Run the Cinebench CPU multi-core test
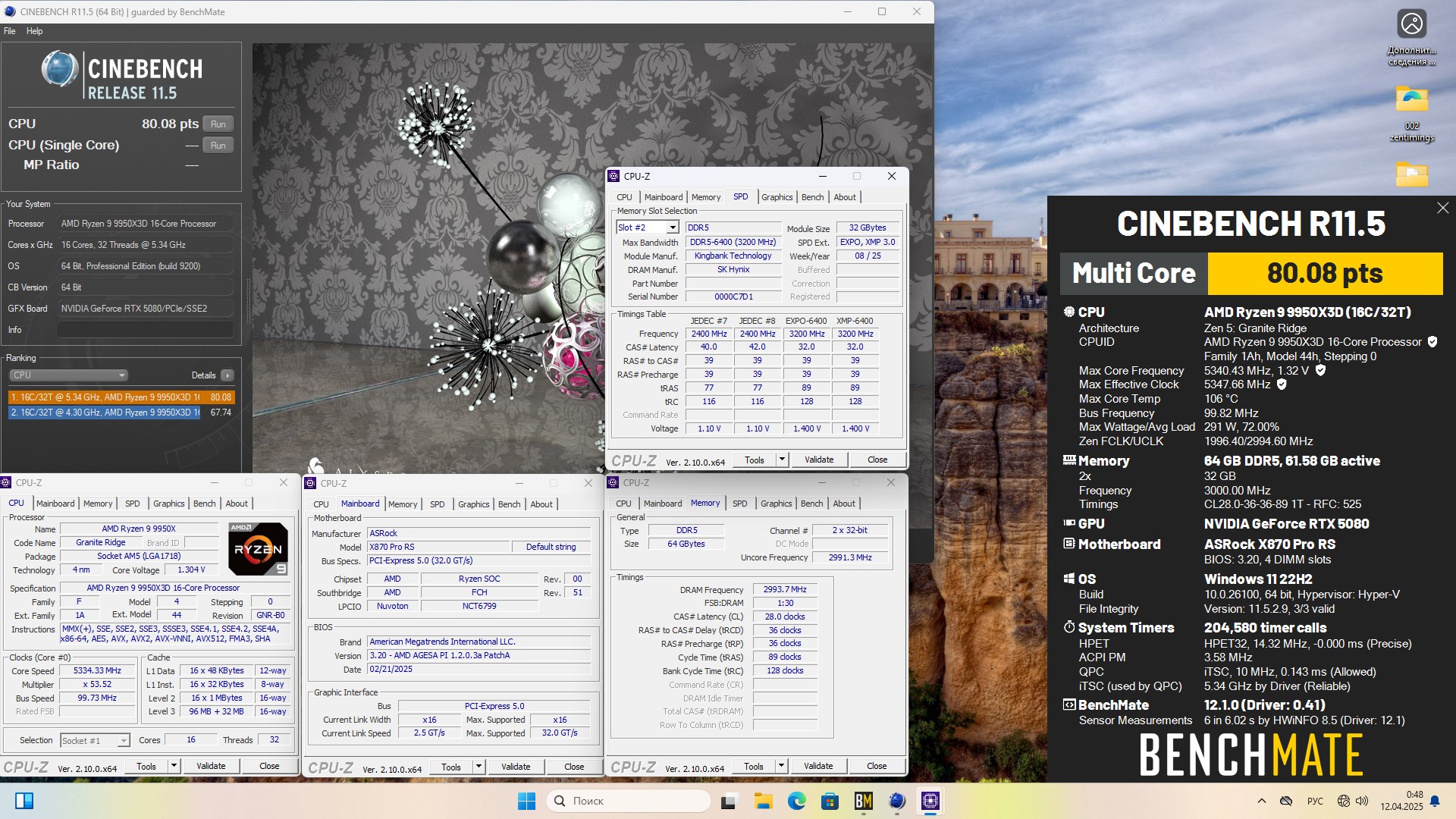 (x=218, y=124)
